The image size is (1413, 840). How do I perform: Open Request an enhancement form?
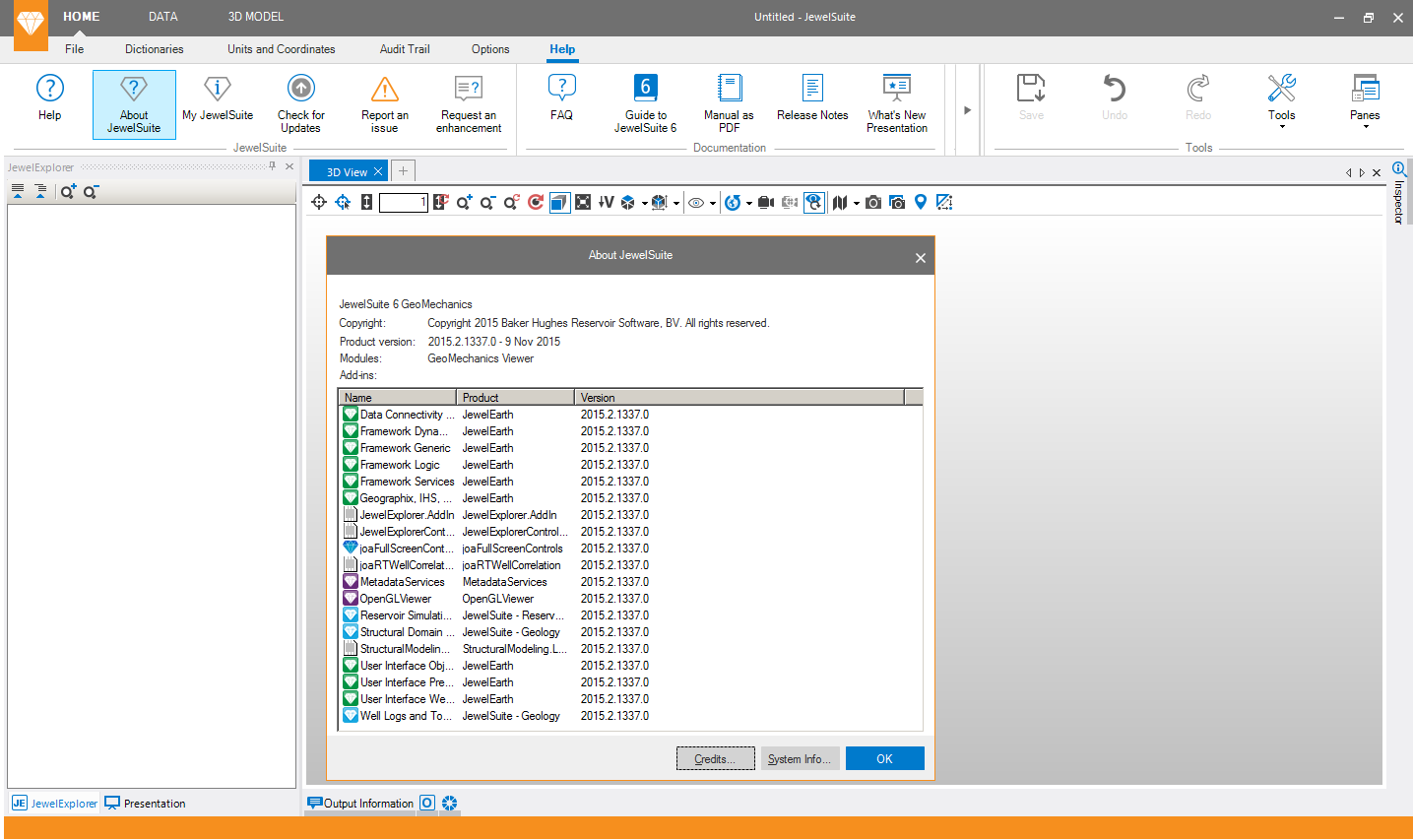469,103
